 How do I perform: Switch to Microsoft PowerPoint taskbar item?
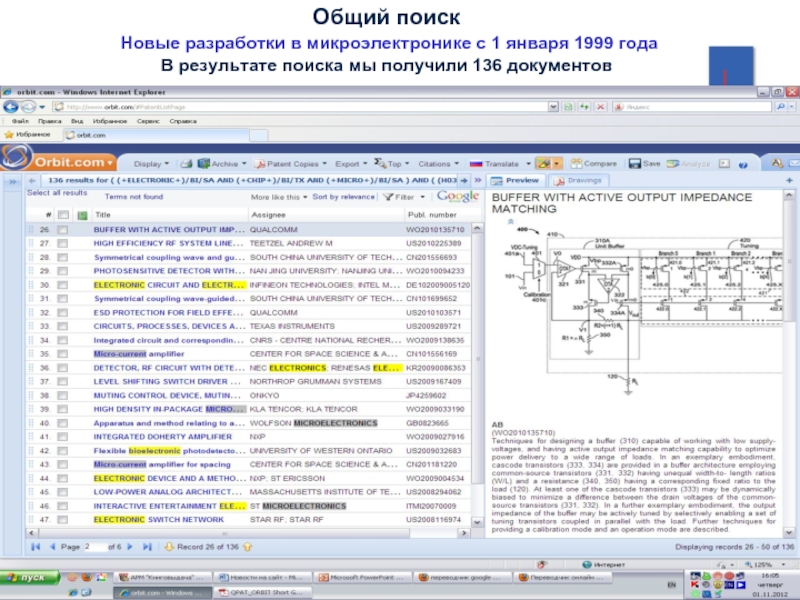tap(362, 578)
